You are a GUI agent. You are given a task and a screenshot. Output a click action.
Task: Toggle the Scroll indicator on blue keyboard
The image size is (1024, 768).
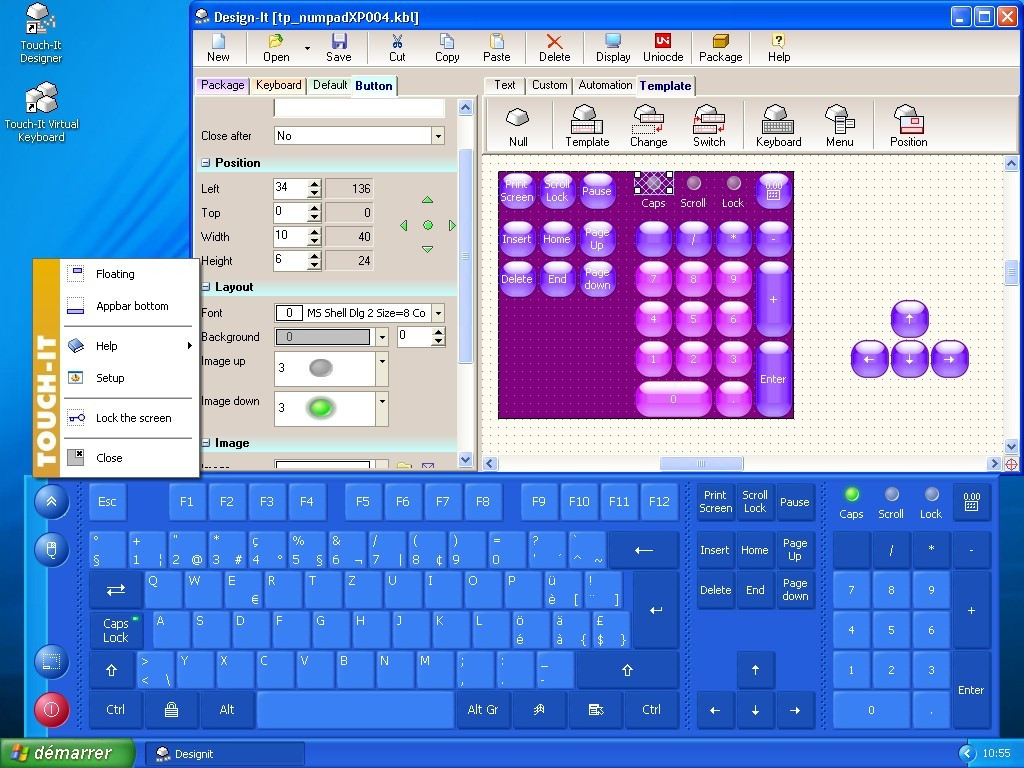(891, 494)
